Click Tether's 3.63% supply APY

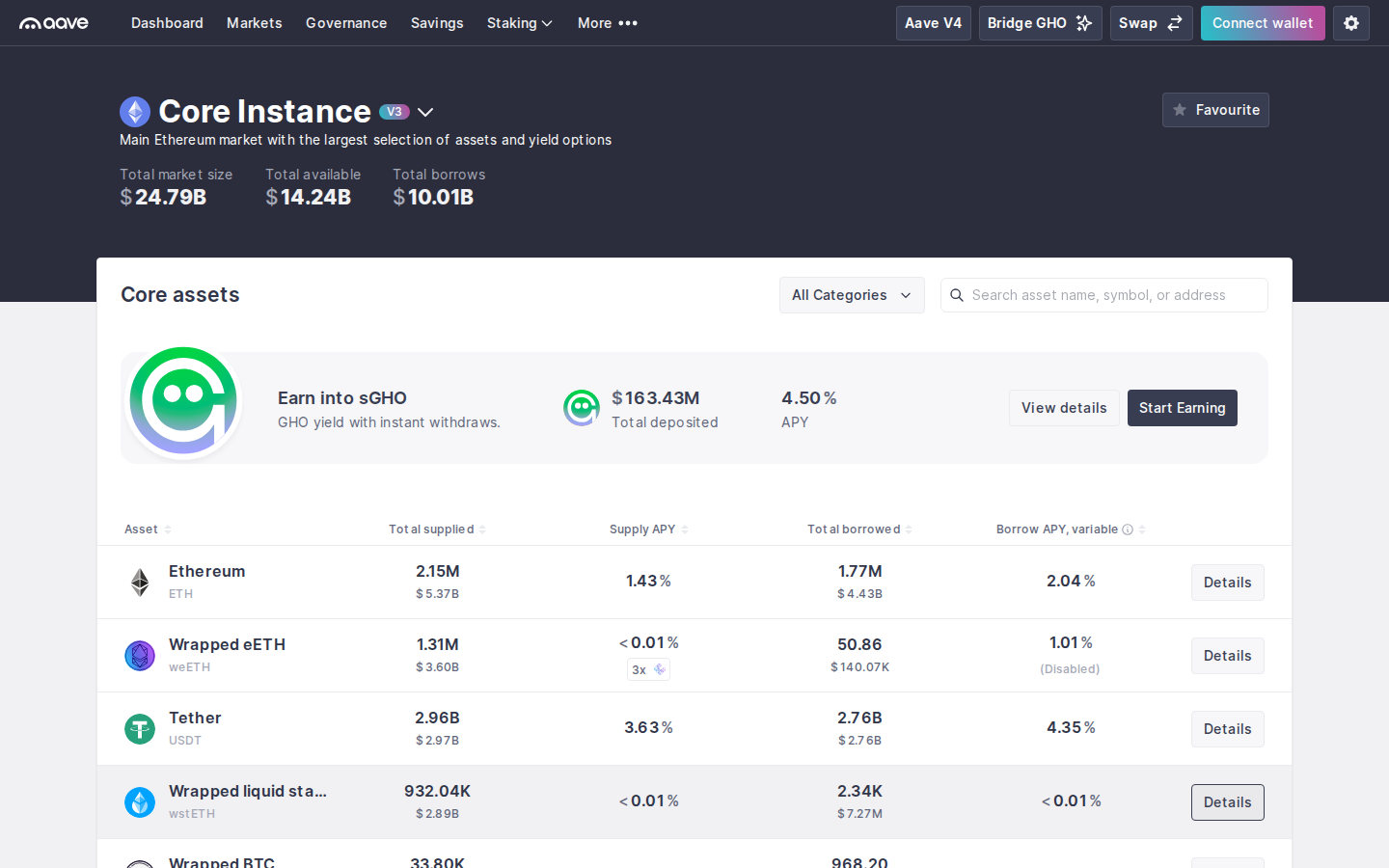[x=649, y=727]
